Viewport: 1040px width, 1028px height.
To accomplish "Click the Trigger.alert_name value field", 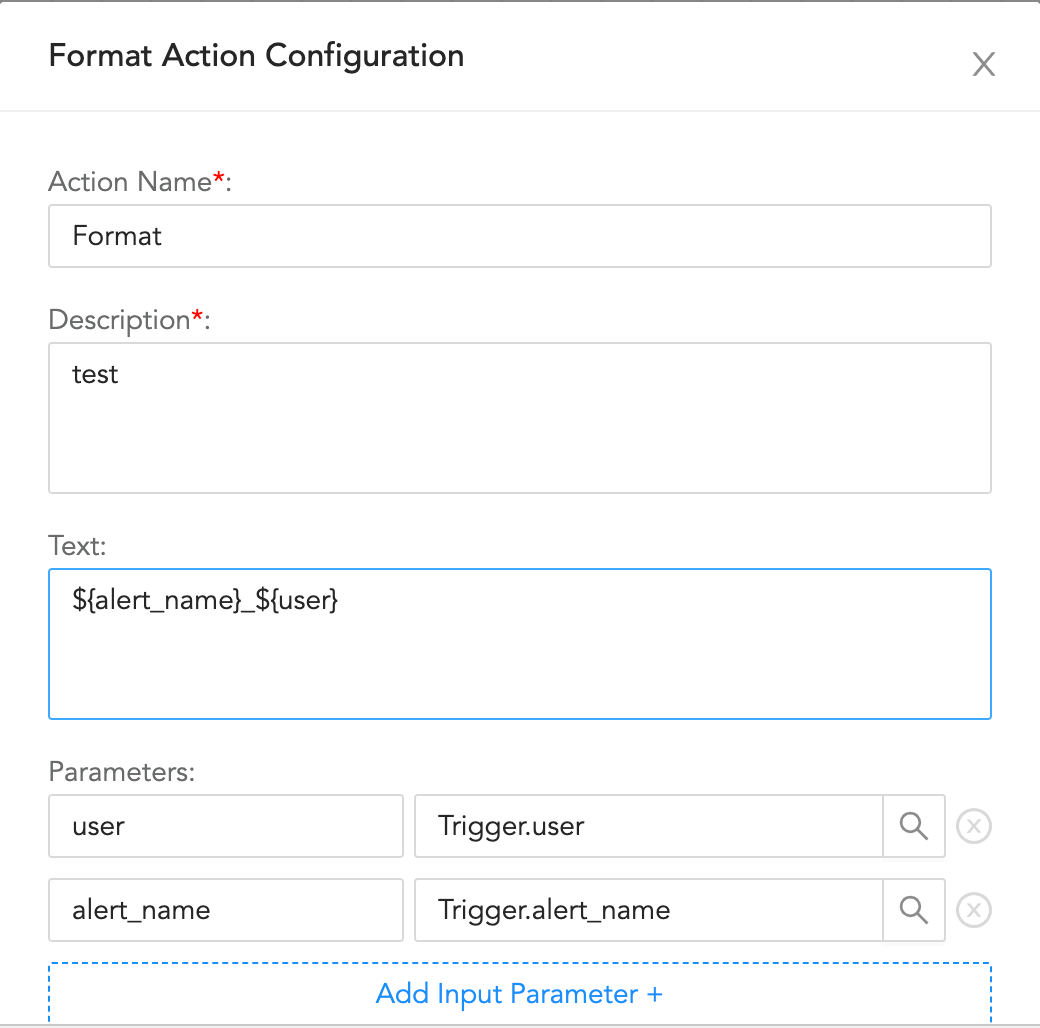I will 648,910.
